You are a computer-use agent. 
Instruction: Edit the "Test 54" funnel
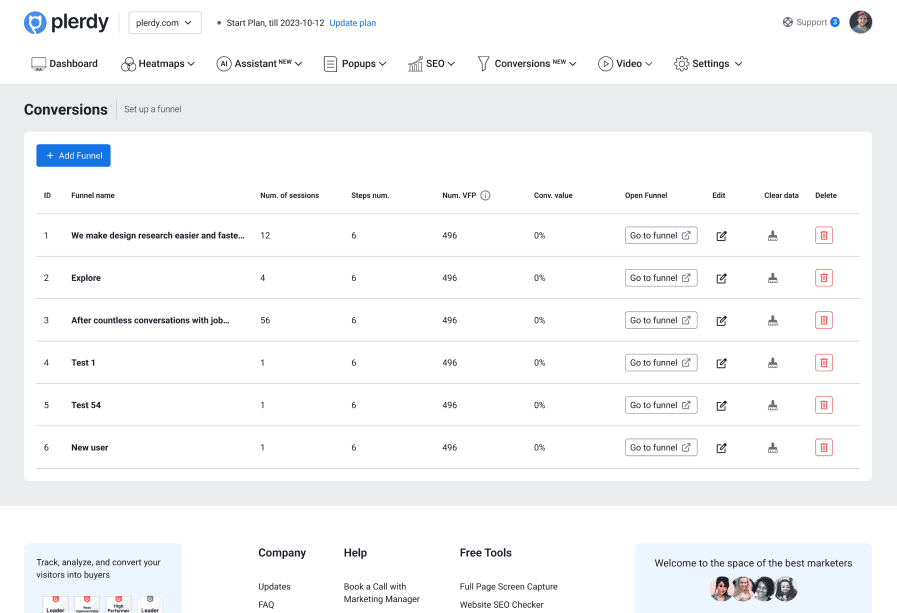coord(721,405)
